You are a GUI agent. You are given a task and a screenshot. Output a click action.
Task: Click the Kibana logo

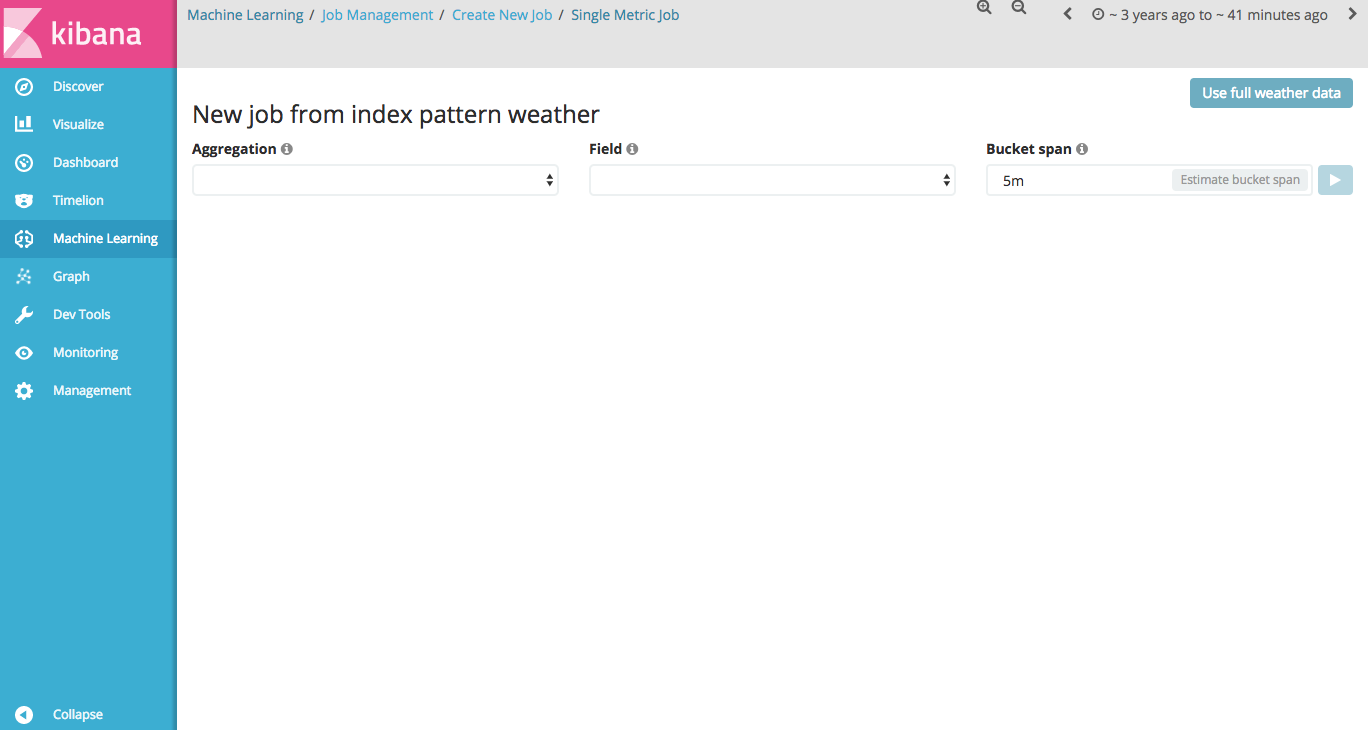(x=88, y=33)
